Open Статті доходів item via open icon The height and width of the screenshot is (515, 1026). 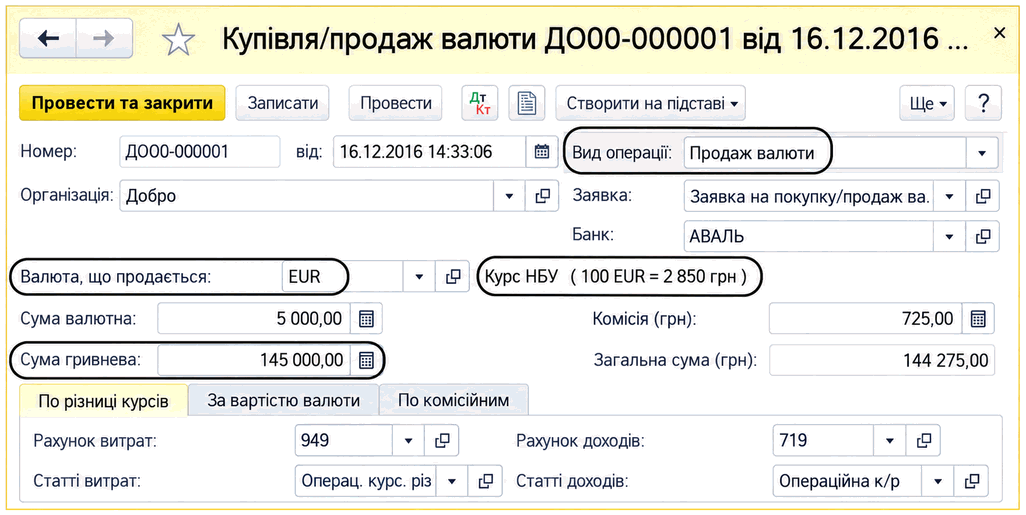971,481
